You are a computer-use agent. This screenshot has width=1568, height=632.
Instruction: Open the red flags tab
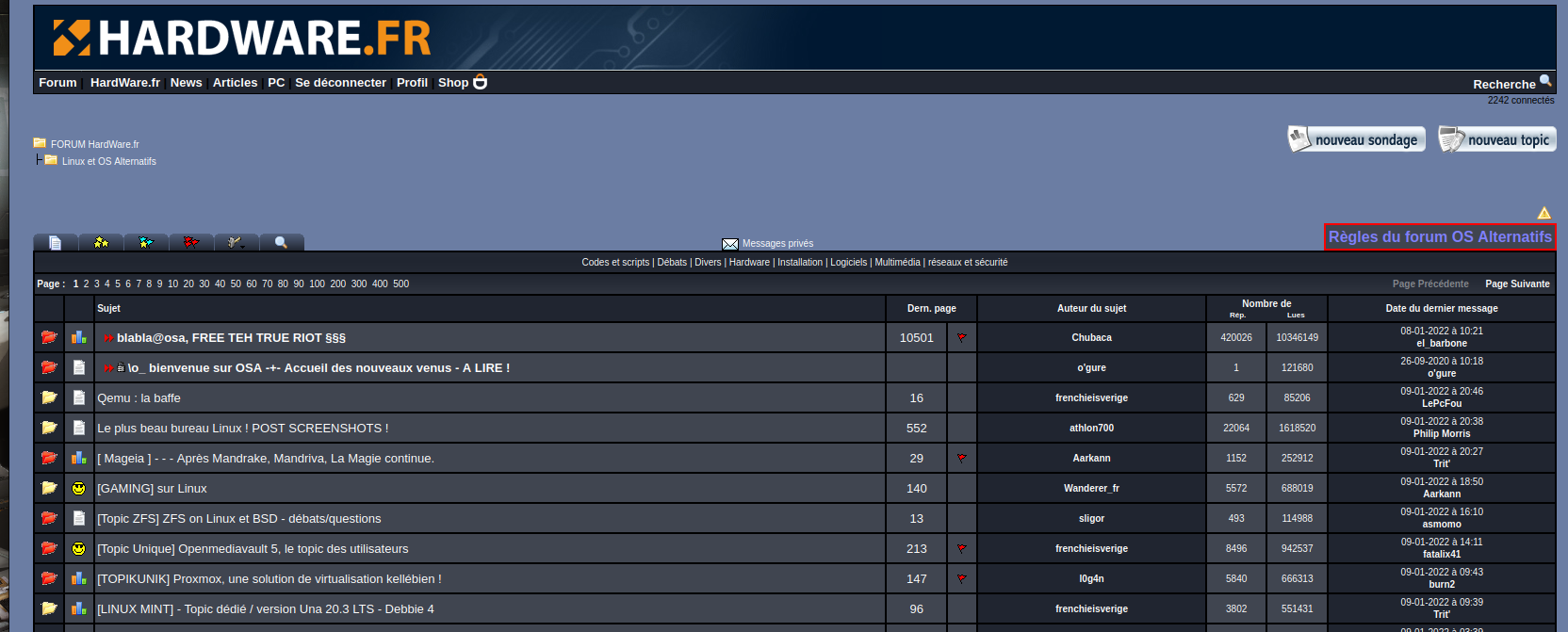point(191,242)
